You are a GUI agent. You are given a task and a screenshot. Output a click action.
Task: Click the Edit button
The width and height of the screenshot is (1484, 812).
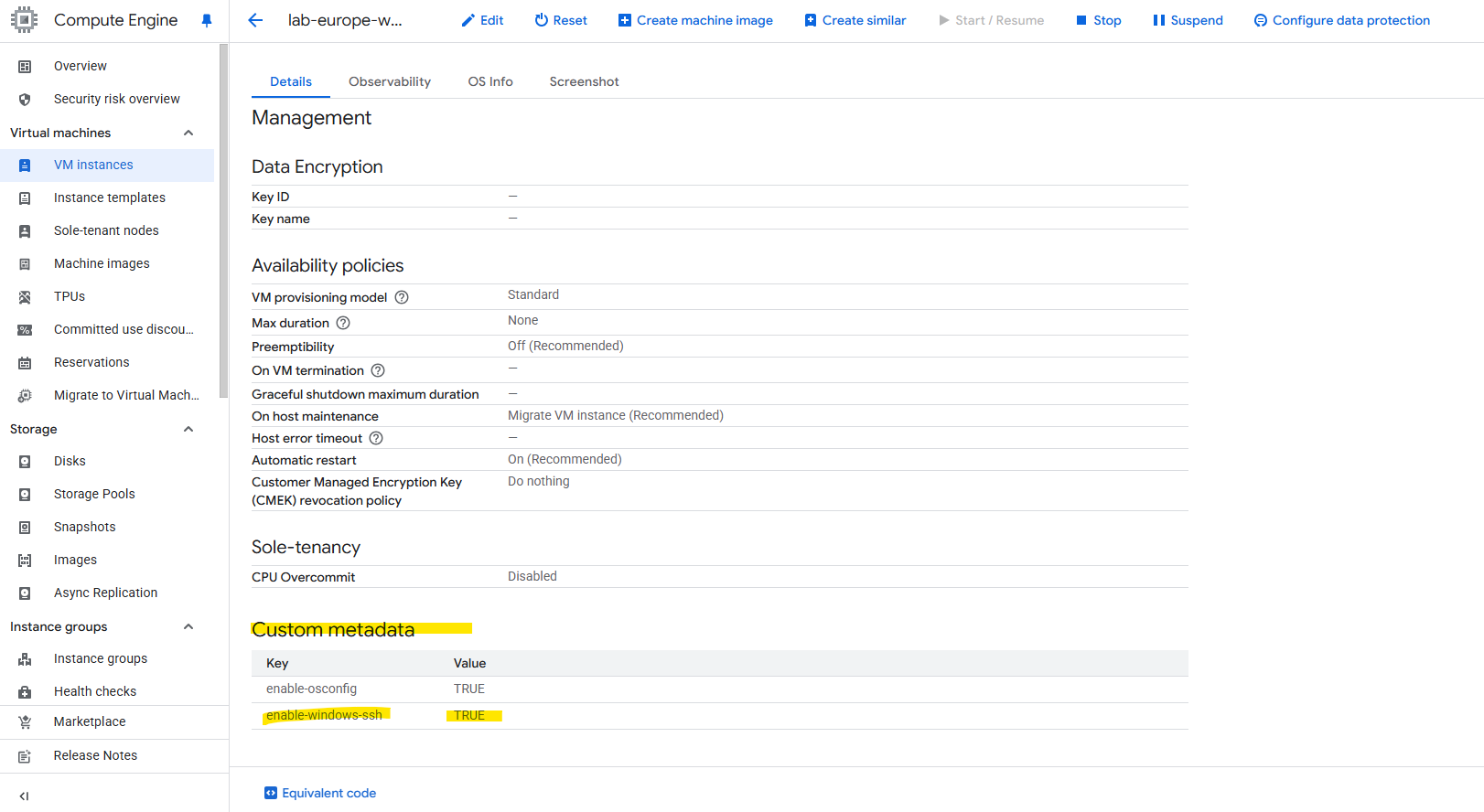(x=483, y=20)
